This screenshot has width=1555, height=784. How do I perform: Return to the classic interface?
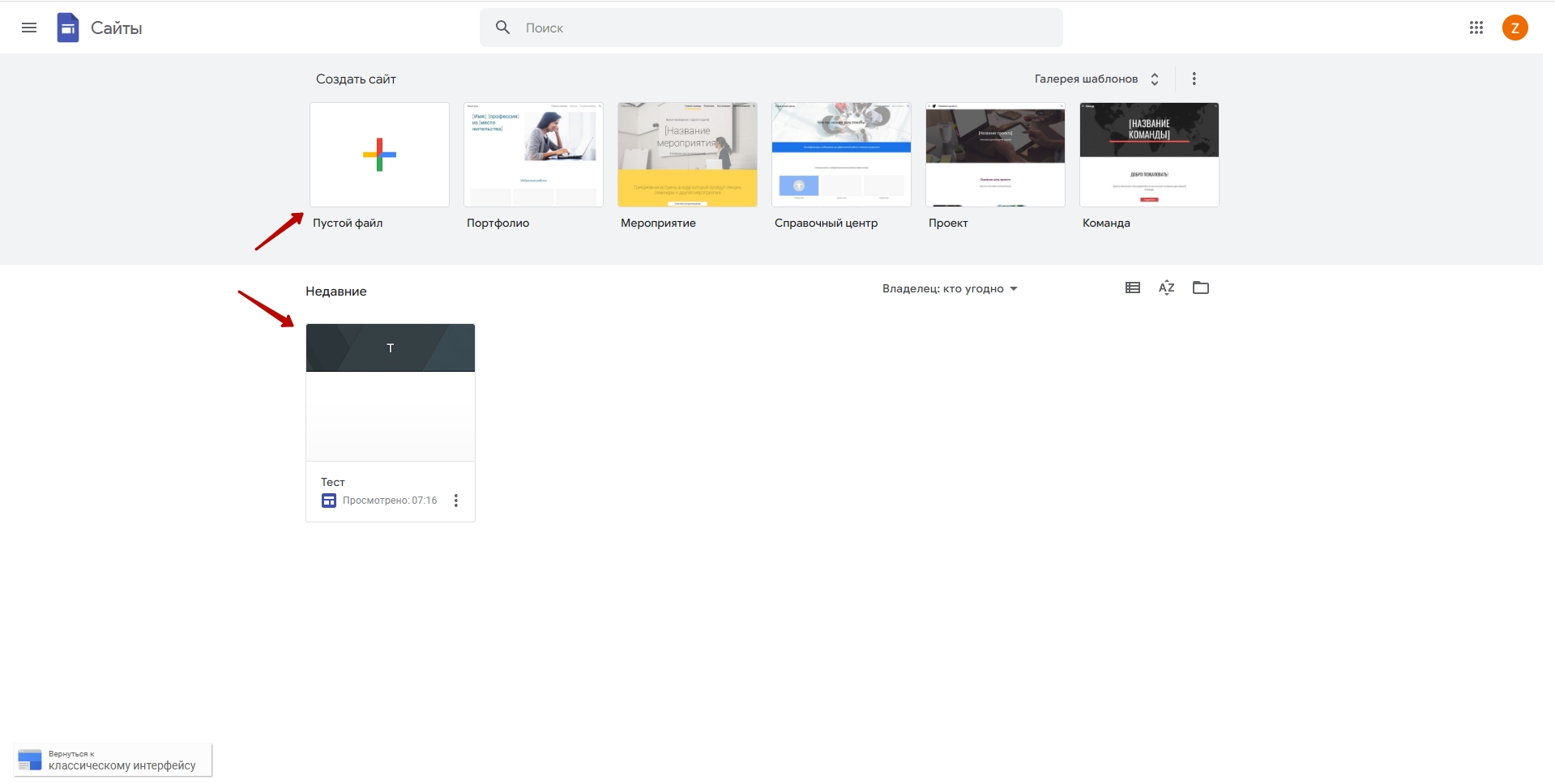[113, 760]
